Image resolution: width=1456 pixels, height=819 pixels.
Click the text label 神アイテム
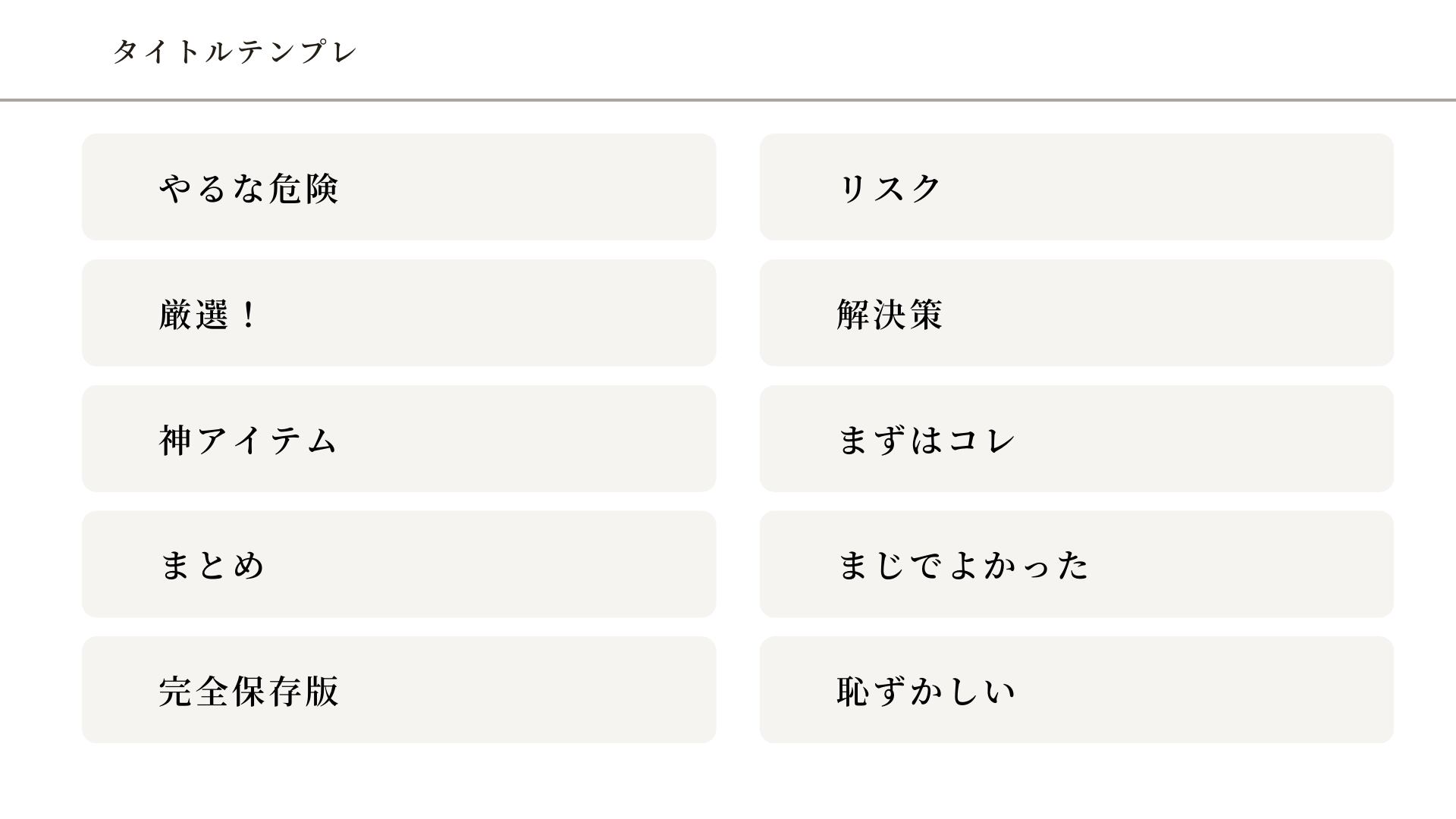click(x=248, y=440)
